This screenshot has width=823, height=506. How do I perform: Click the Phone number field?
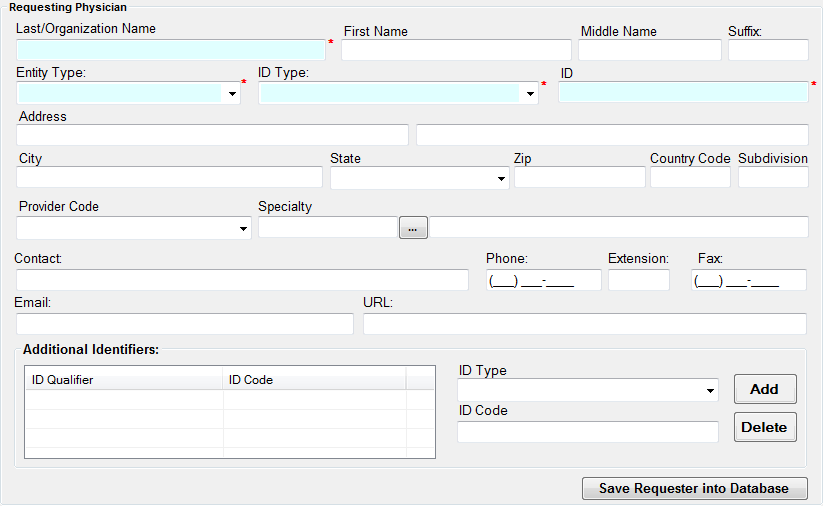point(543,280)
